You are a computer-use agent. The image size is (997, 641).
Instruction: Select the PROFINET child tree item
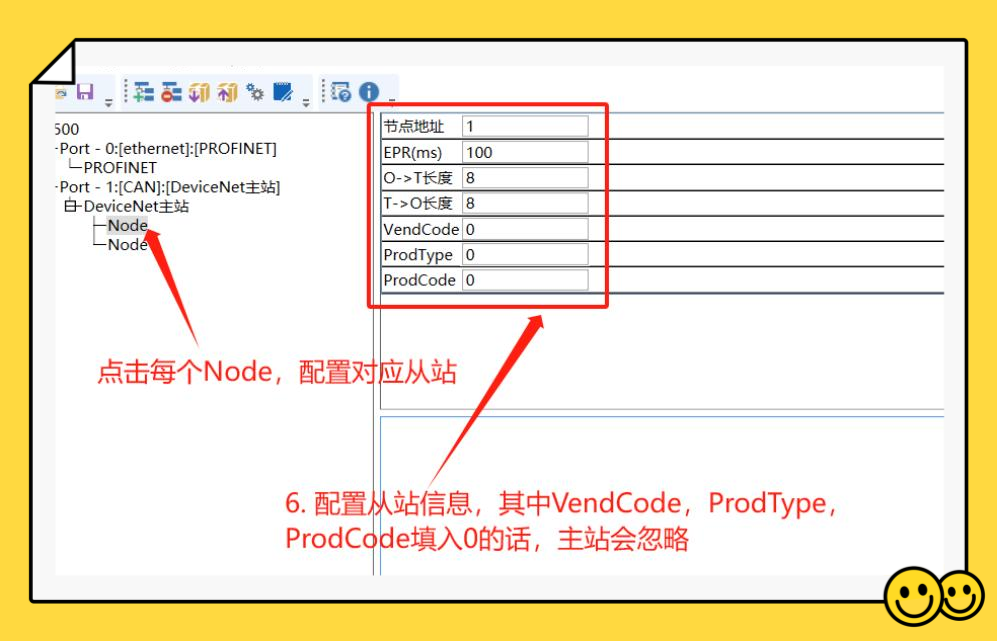click(120, 168)
